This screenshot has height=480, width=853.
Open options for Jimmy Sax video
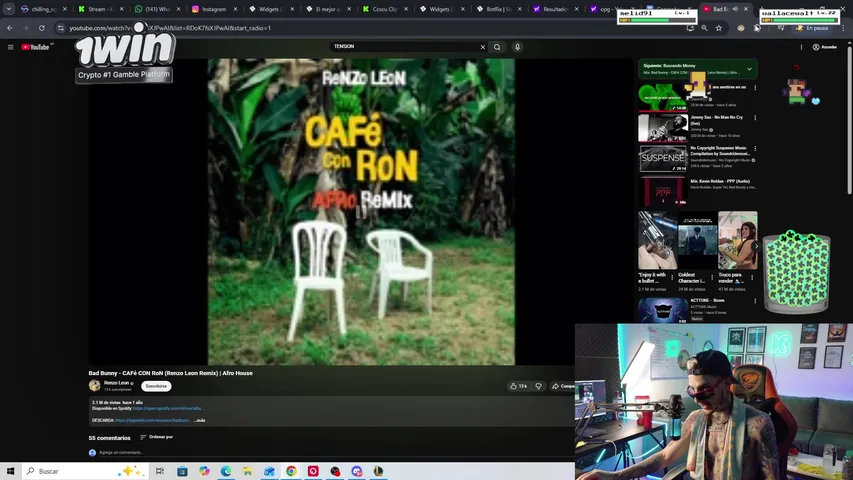click(755, 118)
